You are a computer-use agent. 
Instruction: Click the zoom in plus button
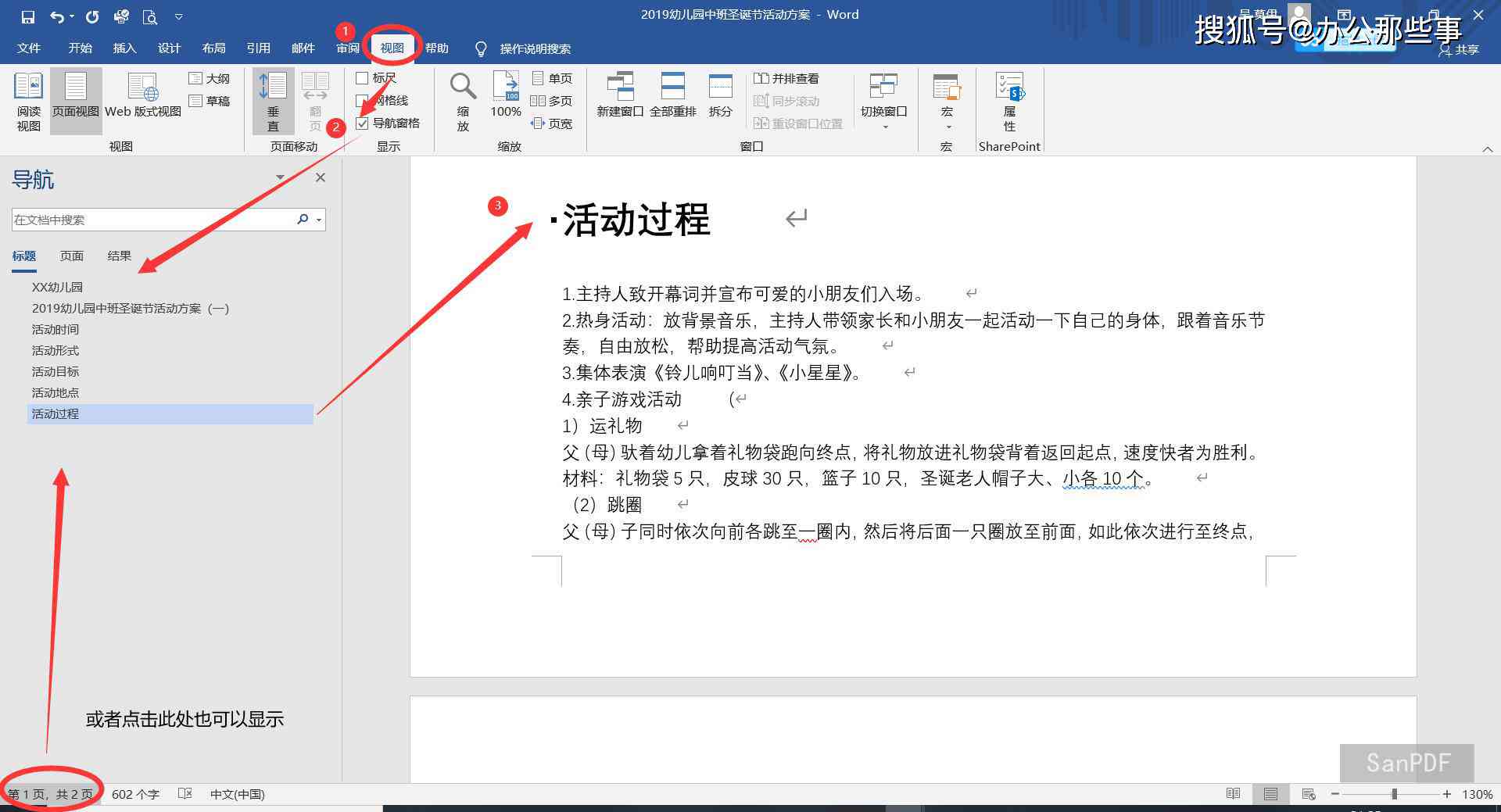[x=1447, y=794]
